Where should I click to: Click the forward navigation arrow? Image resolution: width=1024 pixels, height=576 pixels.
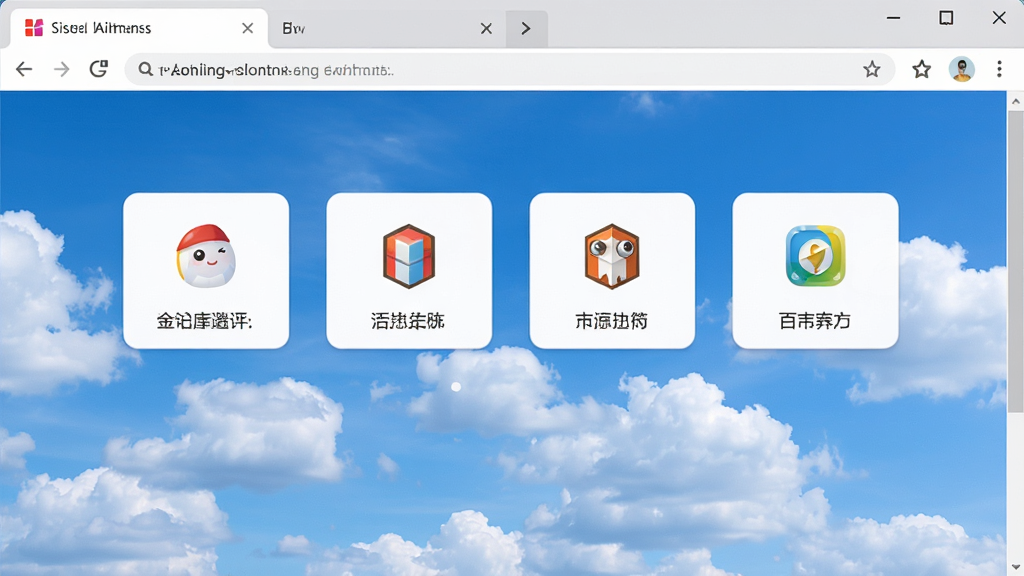[61, 69]
